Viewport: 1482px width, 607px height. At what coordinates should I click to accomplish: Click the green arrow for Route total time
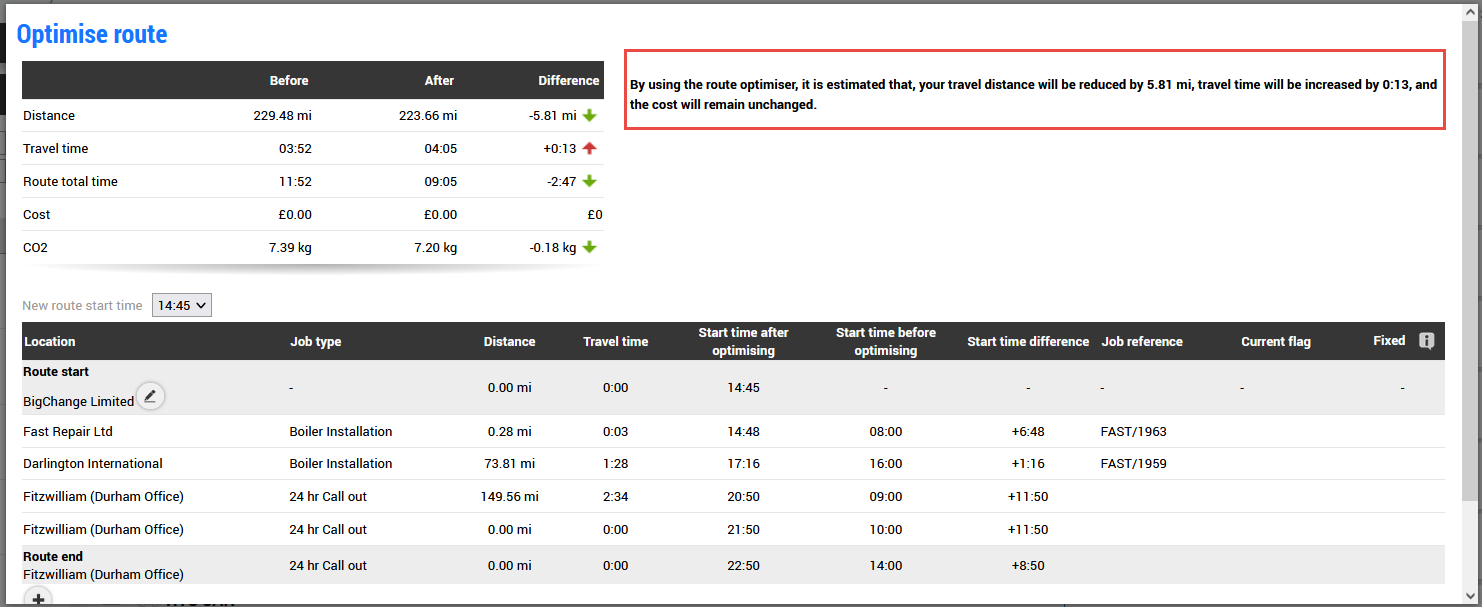(x=590, y=182)
